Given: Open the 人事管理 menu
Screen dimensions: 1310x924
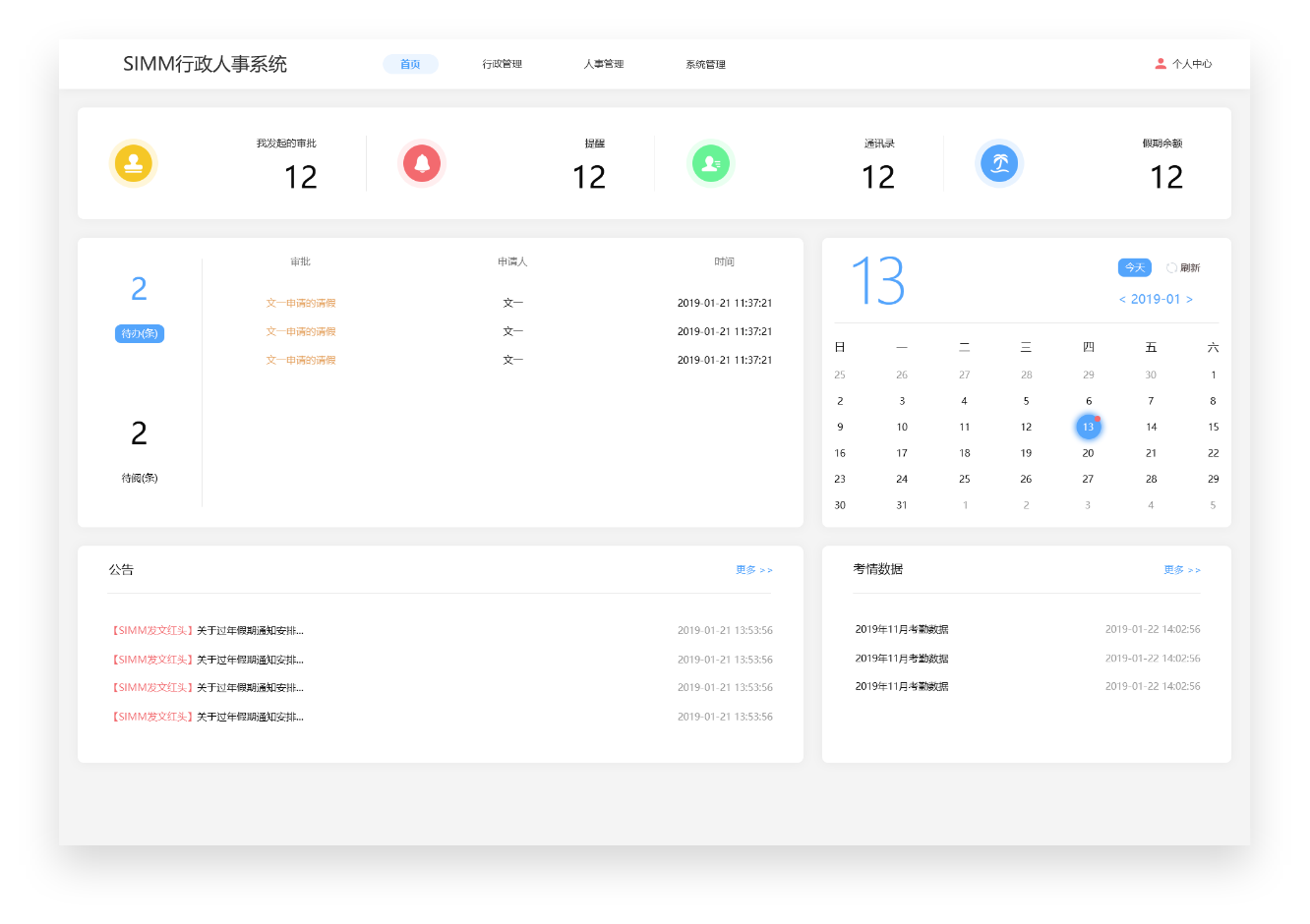Looking at the screenshot, I should point(604,64).
